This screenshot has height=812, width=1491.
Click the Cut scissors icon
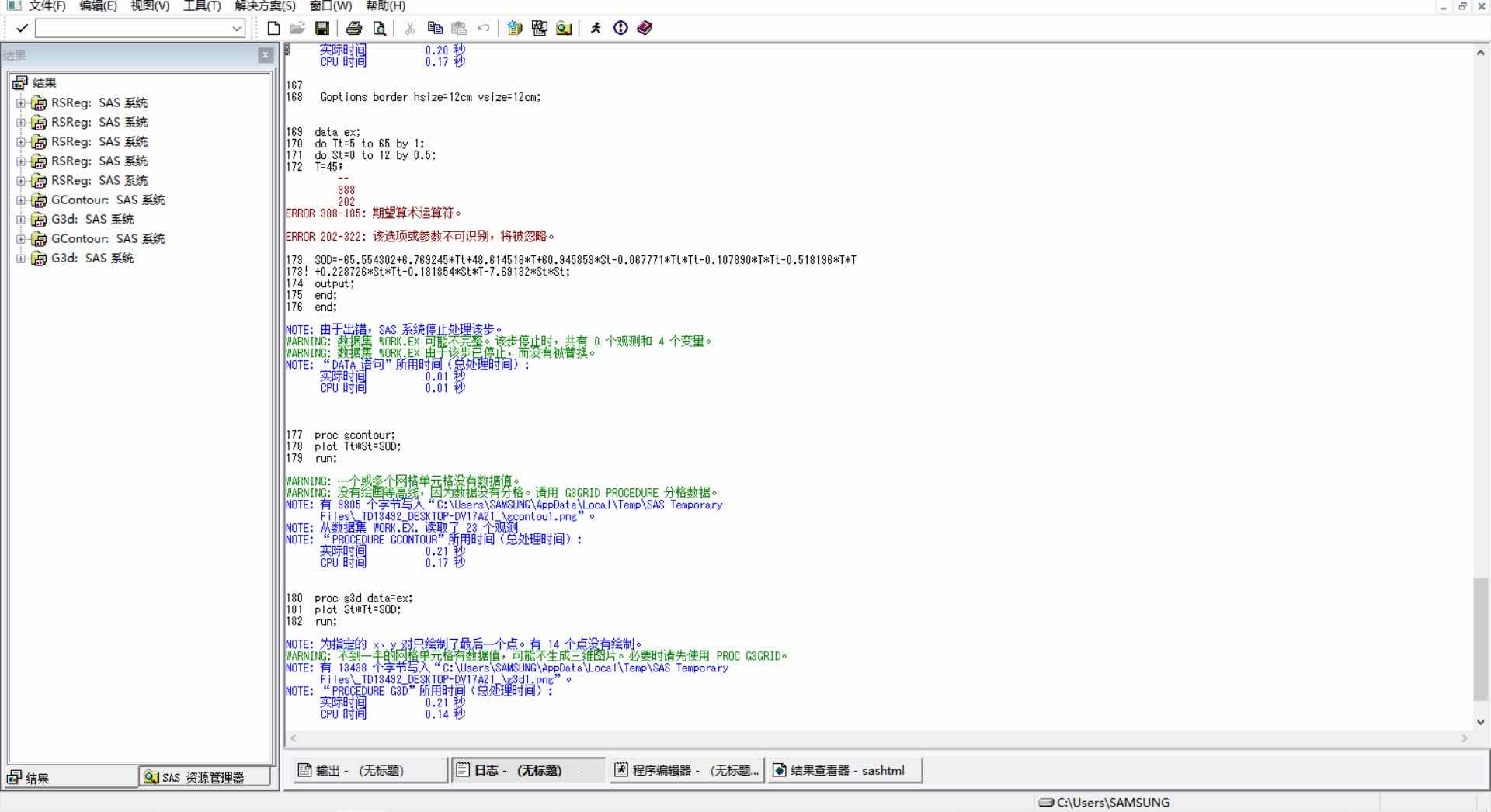coord(410,29)
